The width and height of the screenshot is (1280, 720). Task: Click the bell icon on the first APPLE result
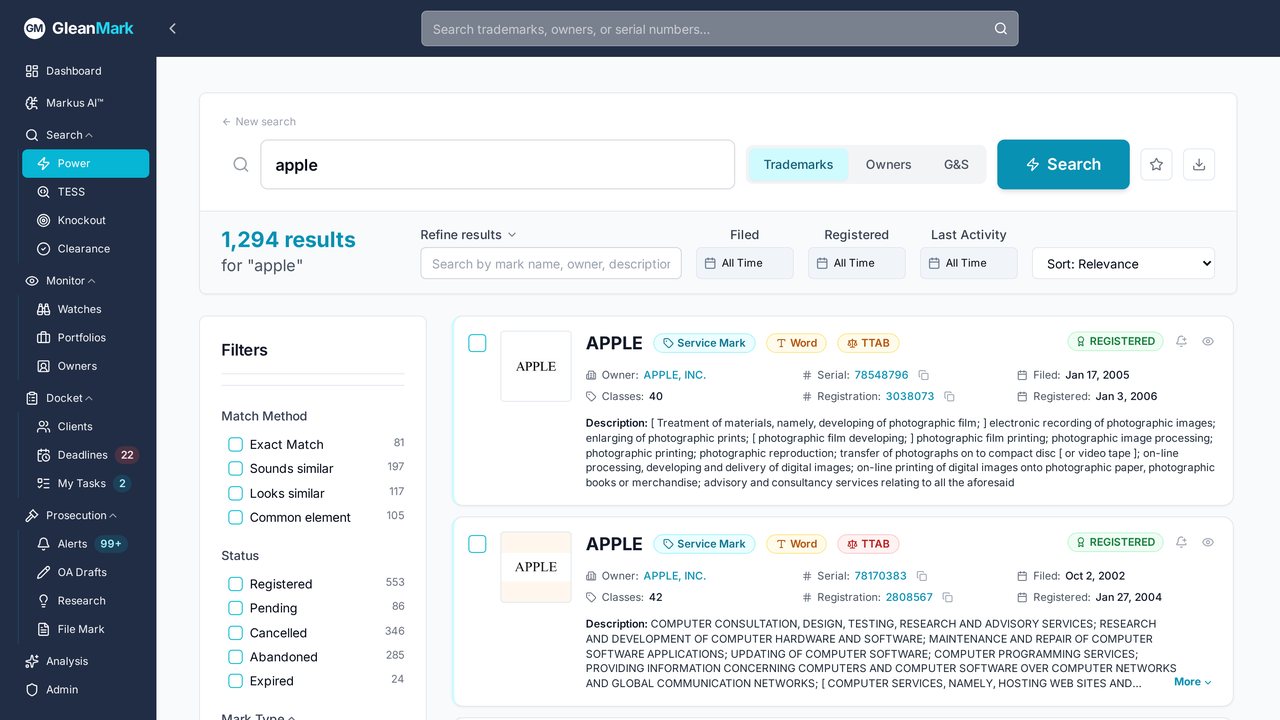(x=1181, y=341)
